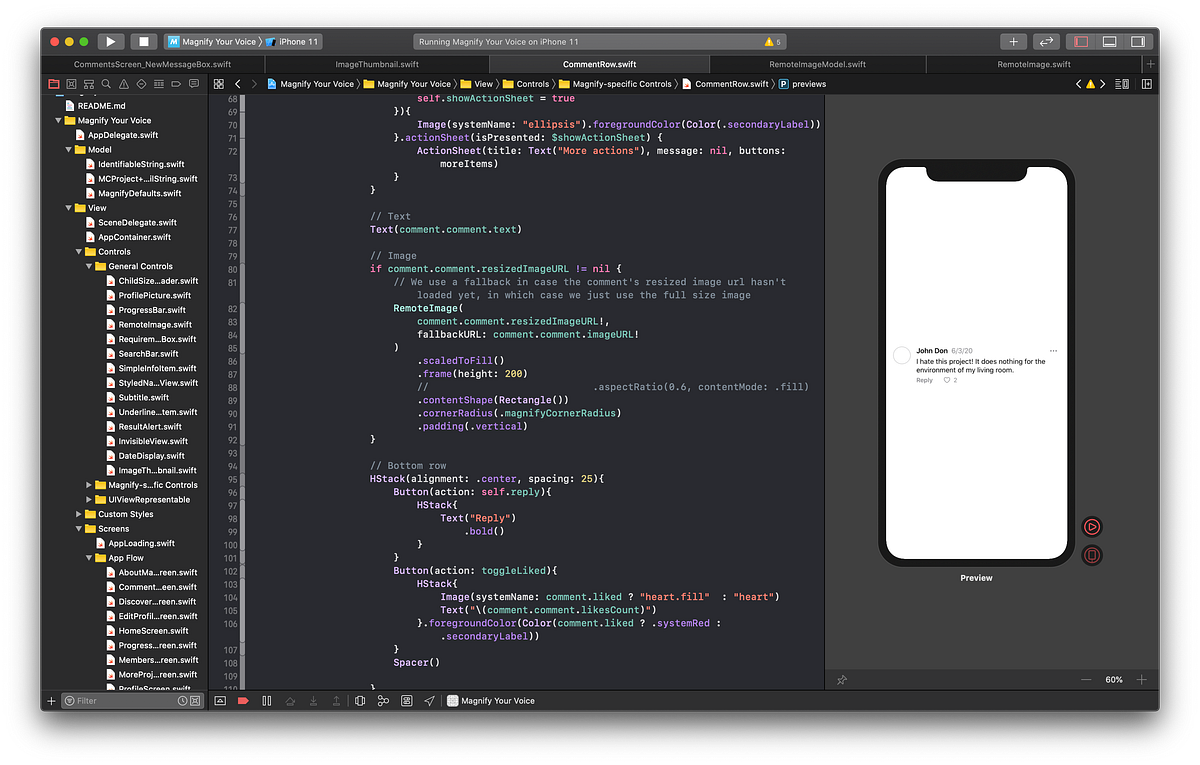The width and height of the screenshot is (1200, 765).
Task: Open the Library with the plus button
Action: (x=1013, y=41)
